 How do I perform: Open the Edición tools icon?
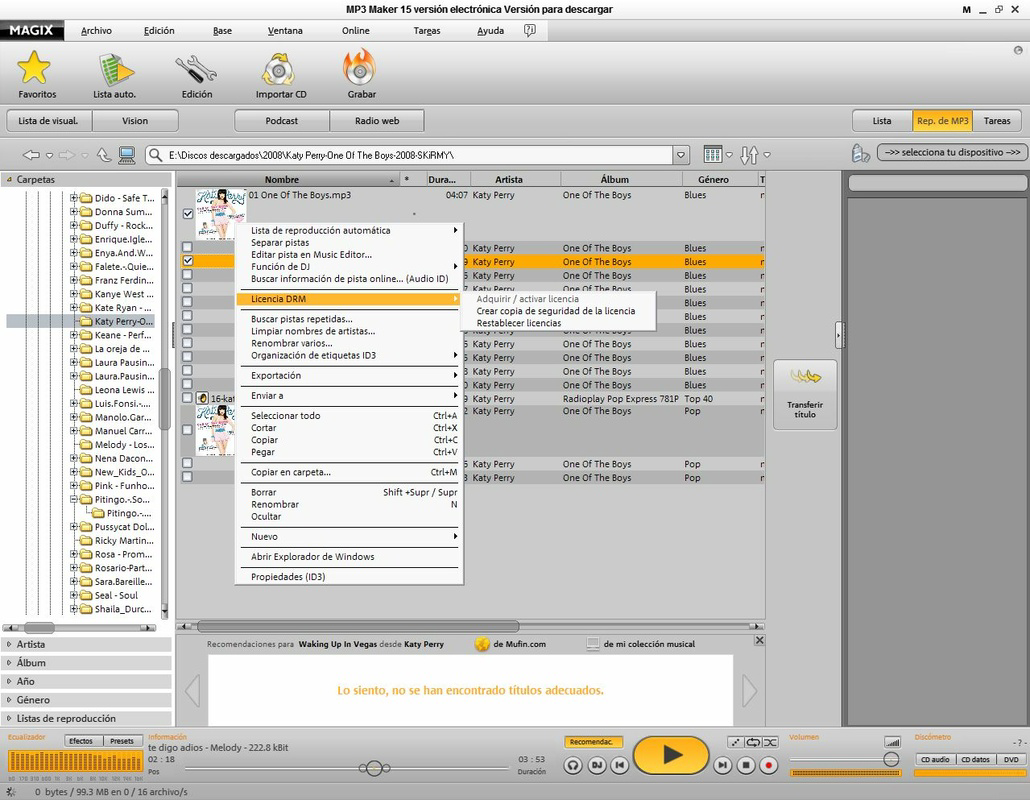click(x=196, y=70)
